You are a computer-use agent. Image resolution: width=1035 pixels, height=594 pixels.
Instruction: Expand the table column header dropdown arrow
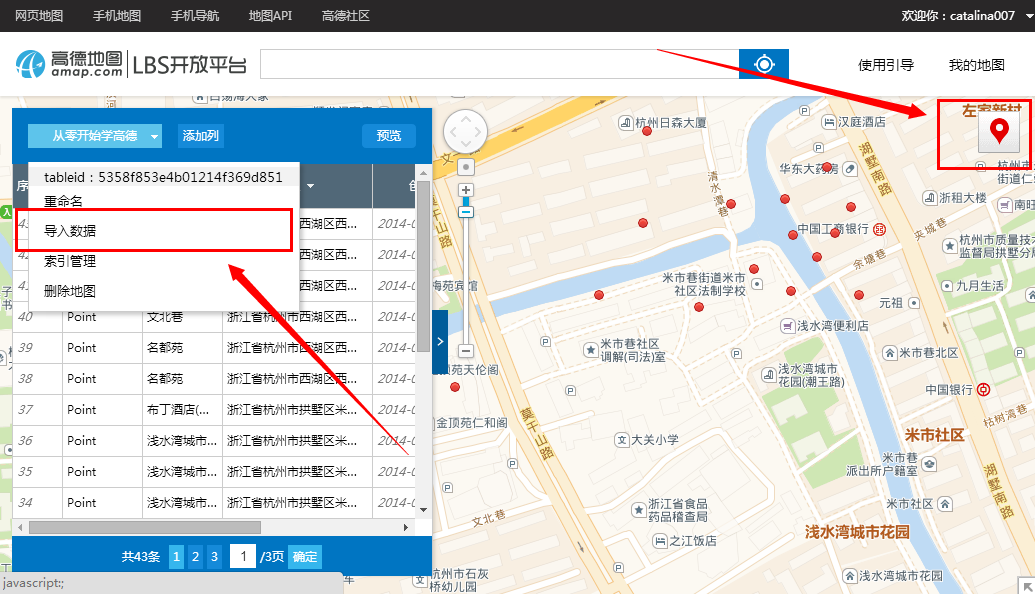[x=310, y=186]
